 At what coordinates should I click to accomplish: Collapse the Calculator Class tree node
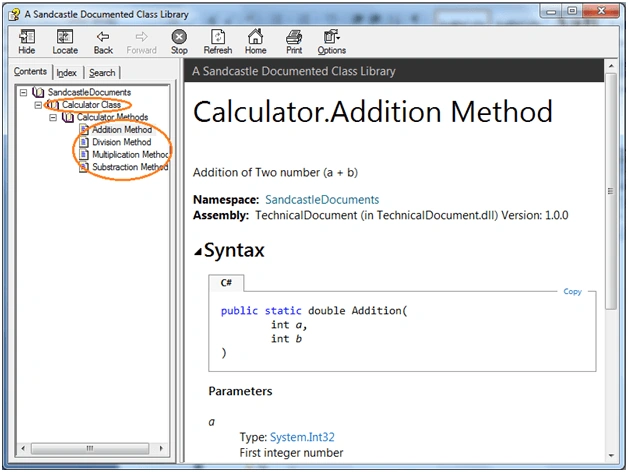[x=38, y=105]
